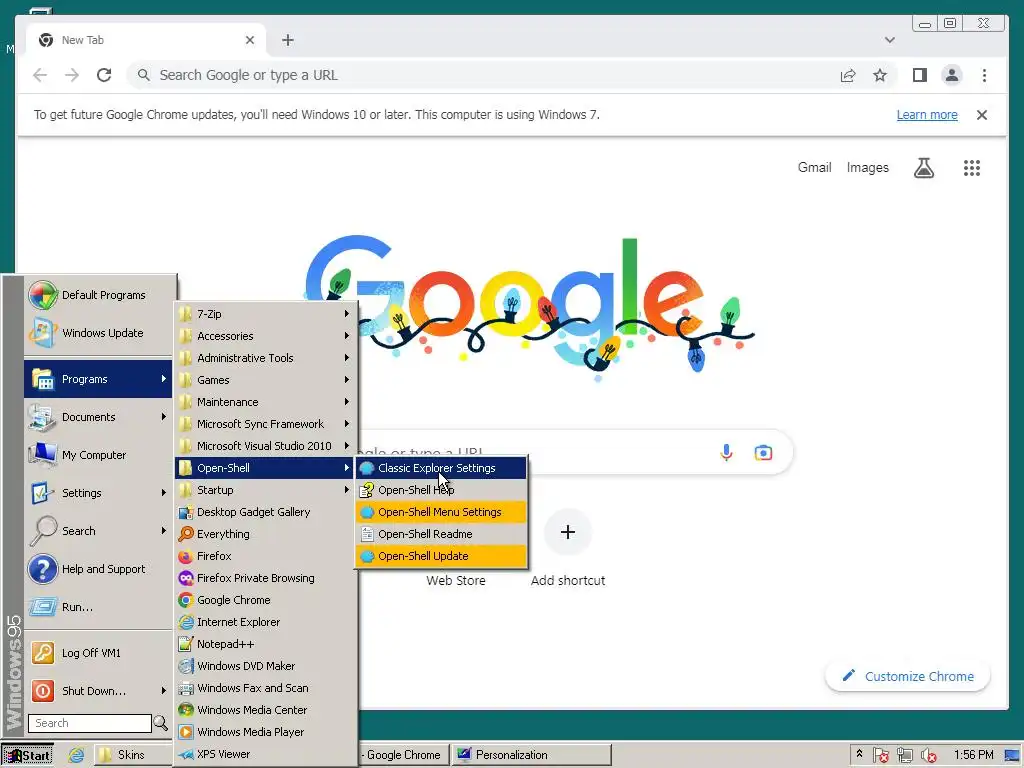This screenshot has width=1024, height=768.
Task: Run Open-Shell Update
Action: [x=441, y=556]
